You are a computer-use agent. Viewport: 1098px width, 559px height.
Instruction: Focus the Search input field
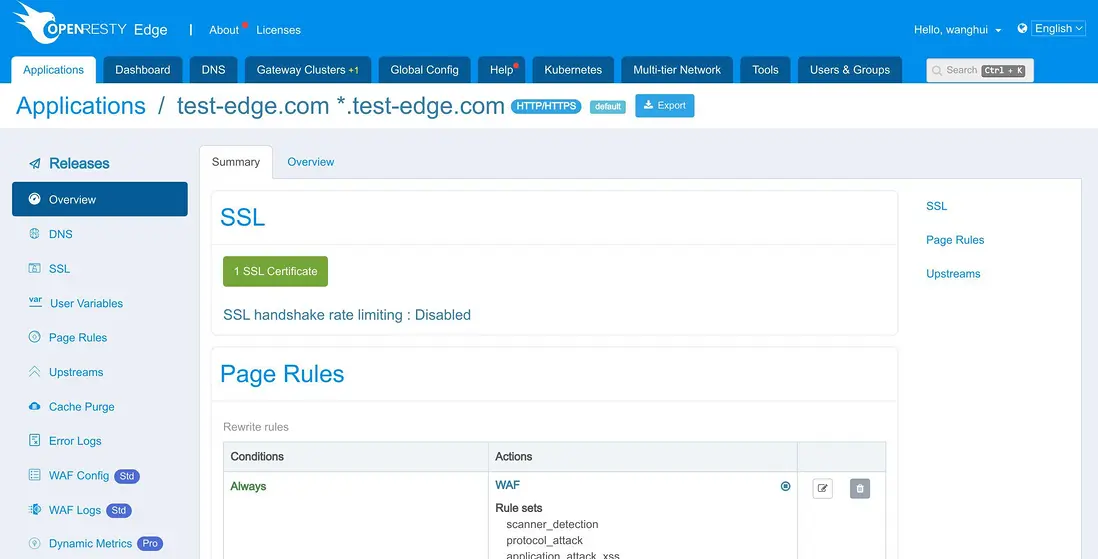(980, 70)
